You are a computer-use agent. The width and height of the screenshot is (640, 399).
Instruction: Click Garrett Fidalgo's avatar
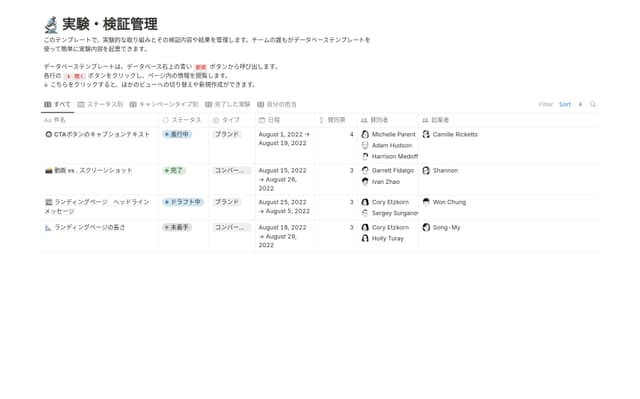pos(365,171)
